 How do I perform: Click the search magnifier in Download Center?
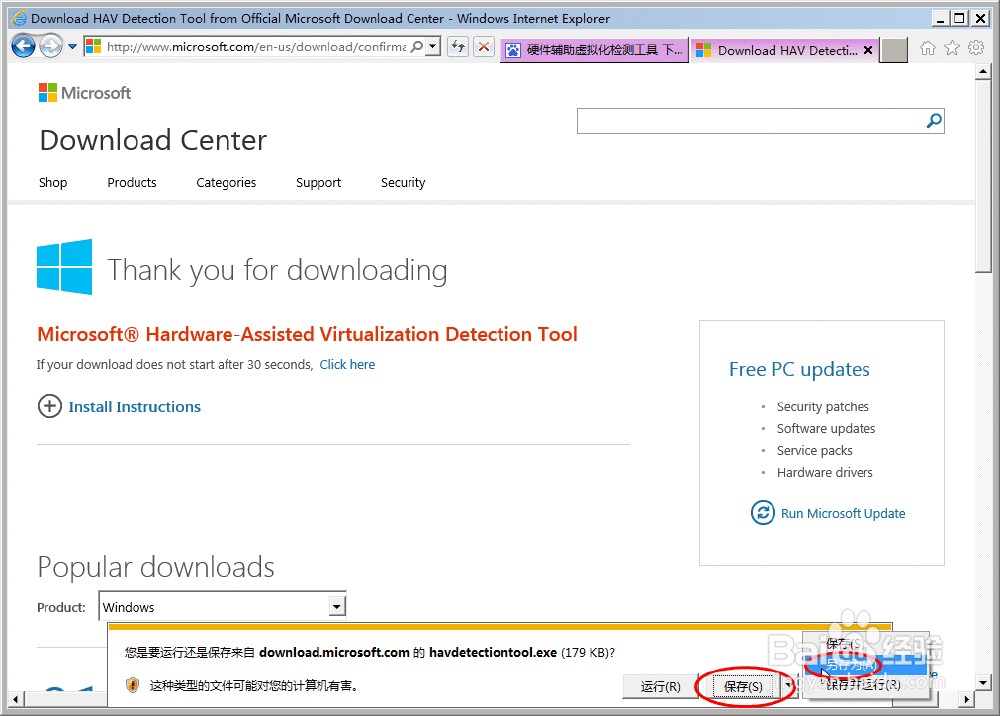click(x=934, y=121)
